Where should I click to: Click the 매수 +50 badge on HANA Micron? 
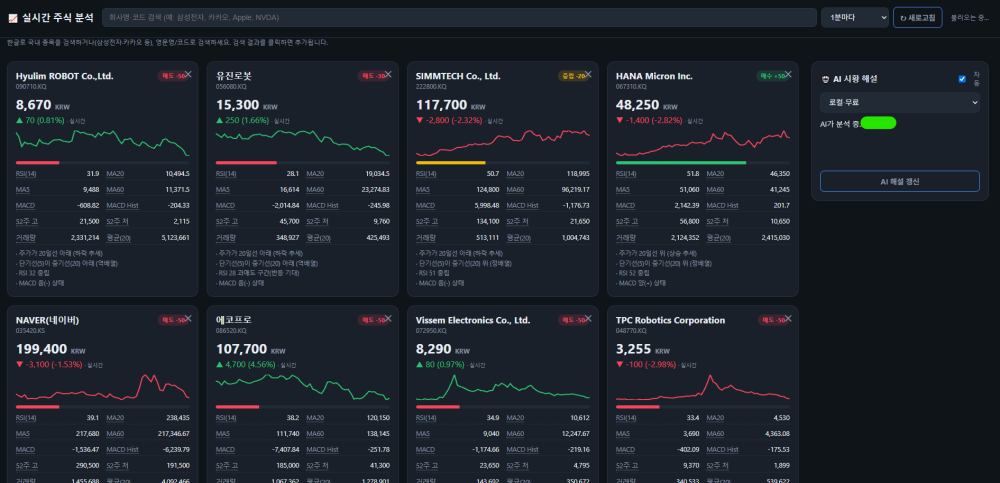(772, 76)
